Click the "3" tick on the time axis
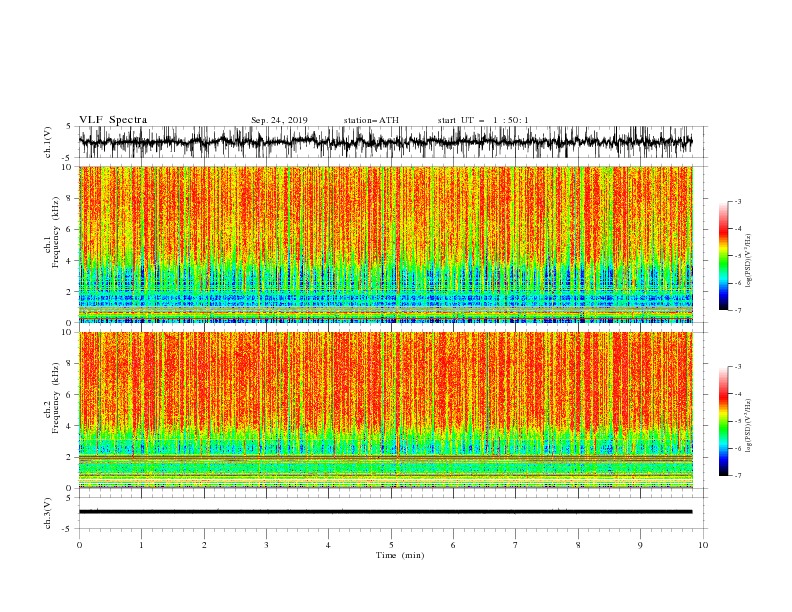Screen dimensions: 792x612 [x=266, y=545]
